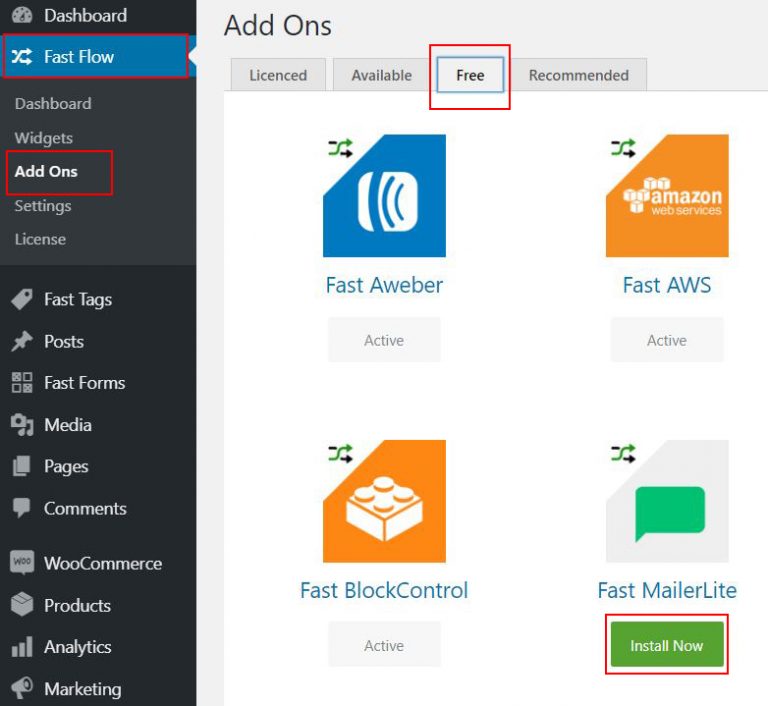The width and height of the screenshot is (768, 706).
Task: Click the Fast Forms grid icon
Action: [x=22, y=383]
